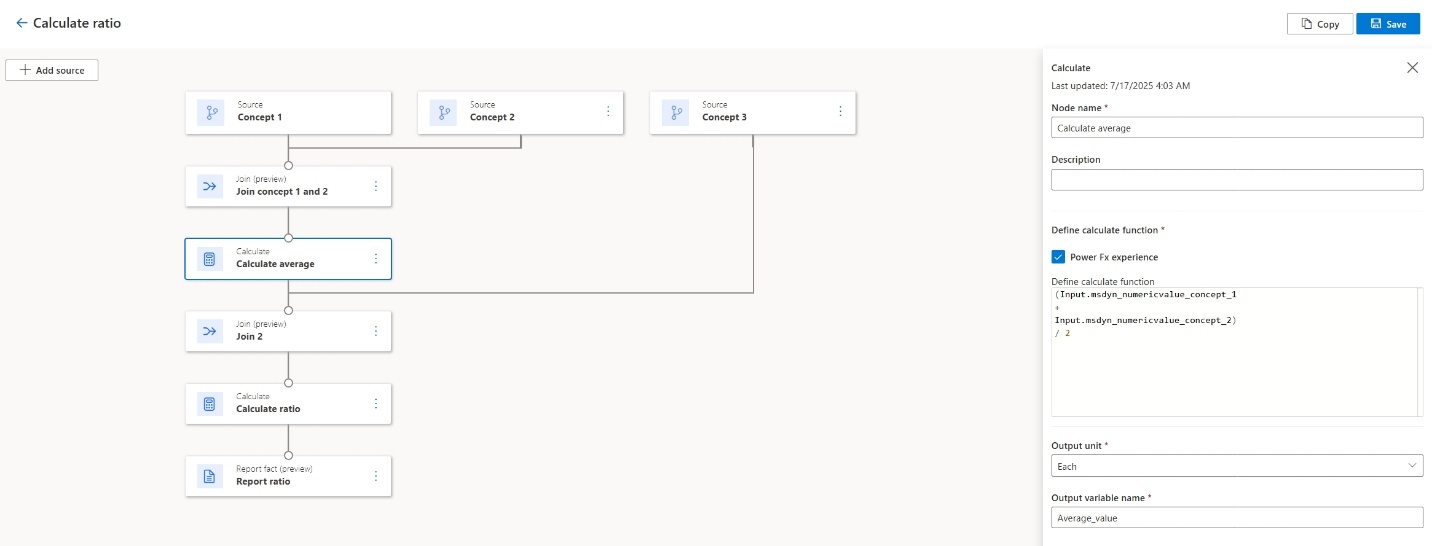This screenshot has height=546, width=1432.
Task: Save the calculation model
Action: point(1388,24)
